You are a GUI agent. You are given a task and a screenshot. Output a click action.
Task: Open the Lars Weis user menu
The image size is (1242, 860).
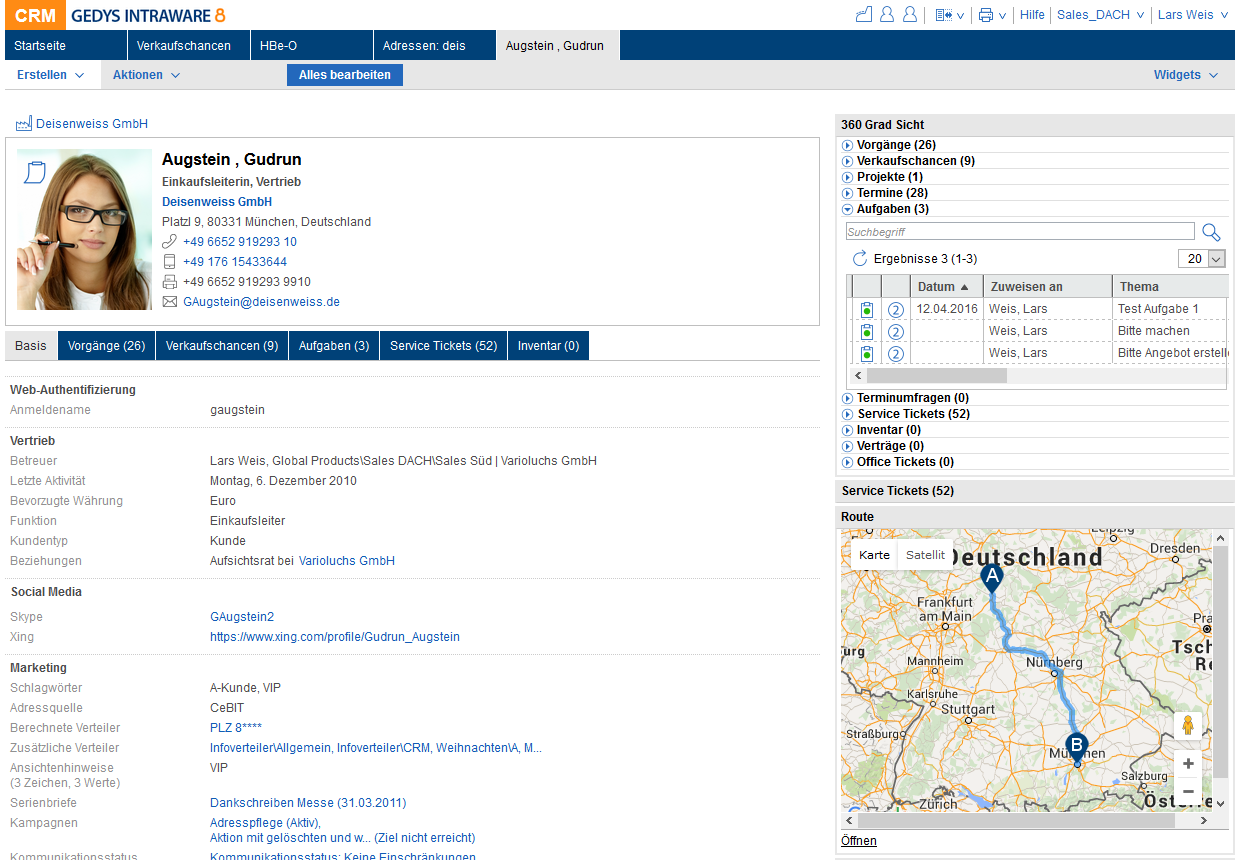click(1193, 15)
